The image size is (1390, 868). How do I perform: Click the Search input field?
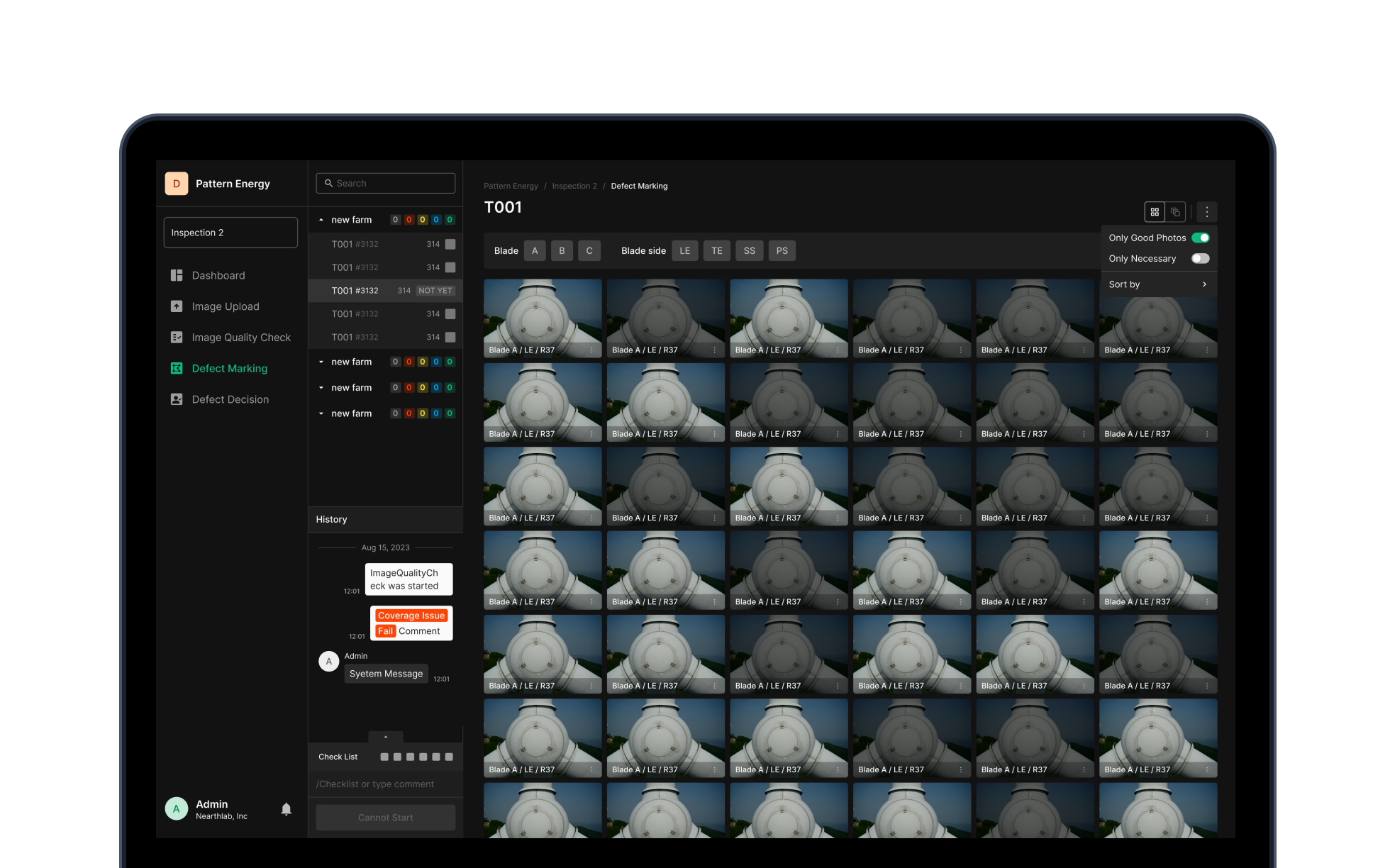tap(386, 183)
